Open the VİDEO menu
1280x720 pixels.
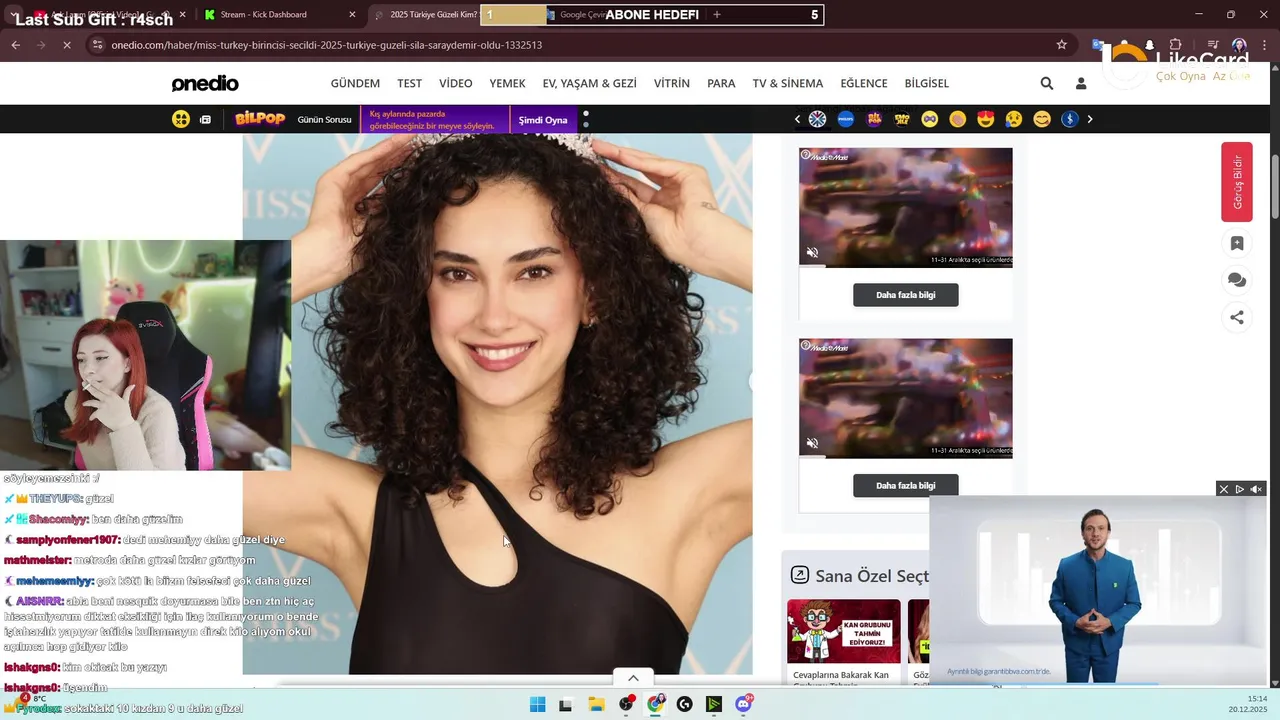point(456,83)
